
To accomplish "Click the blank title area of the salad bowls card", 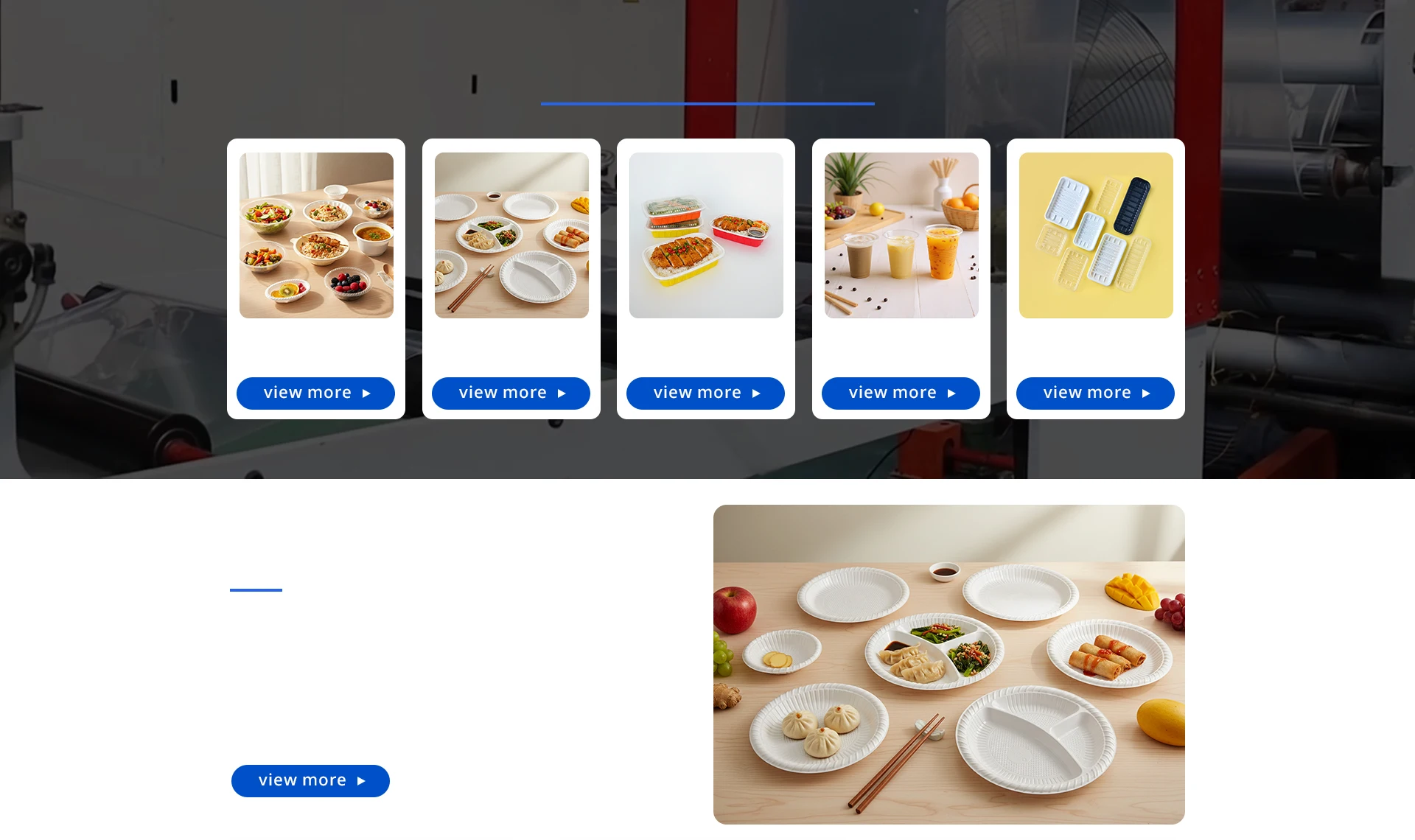I will [316, 348].
